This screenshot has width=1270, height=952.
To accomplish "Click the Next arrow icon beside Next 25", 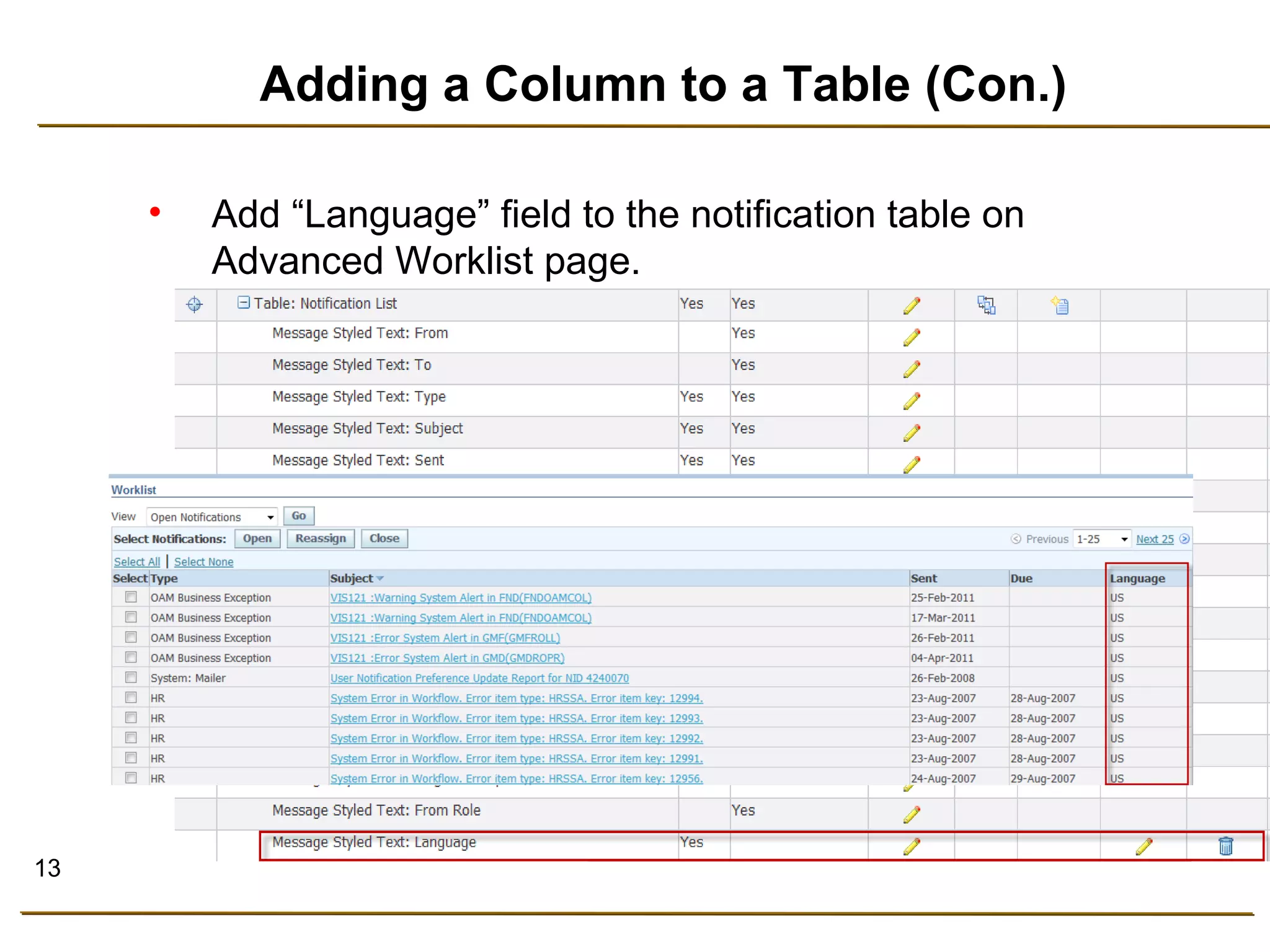I will [x=1184, y=539].
